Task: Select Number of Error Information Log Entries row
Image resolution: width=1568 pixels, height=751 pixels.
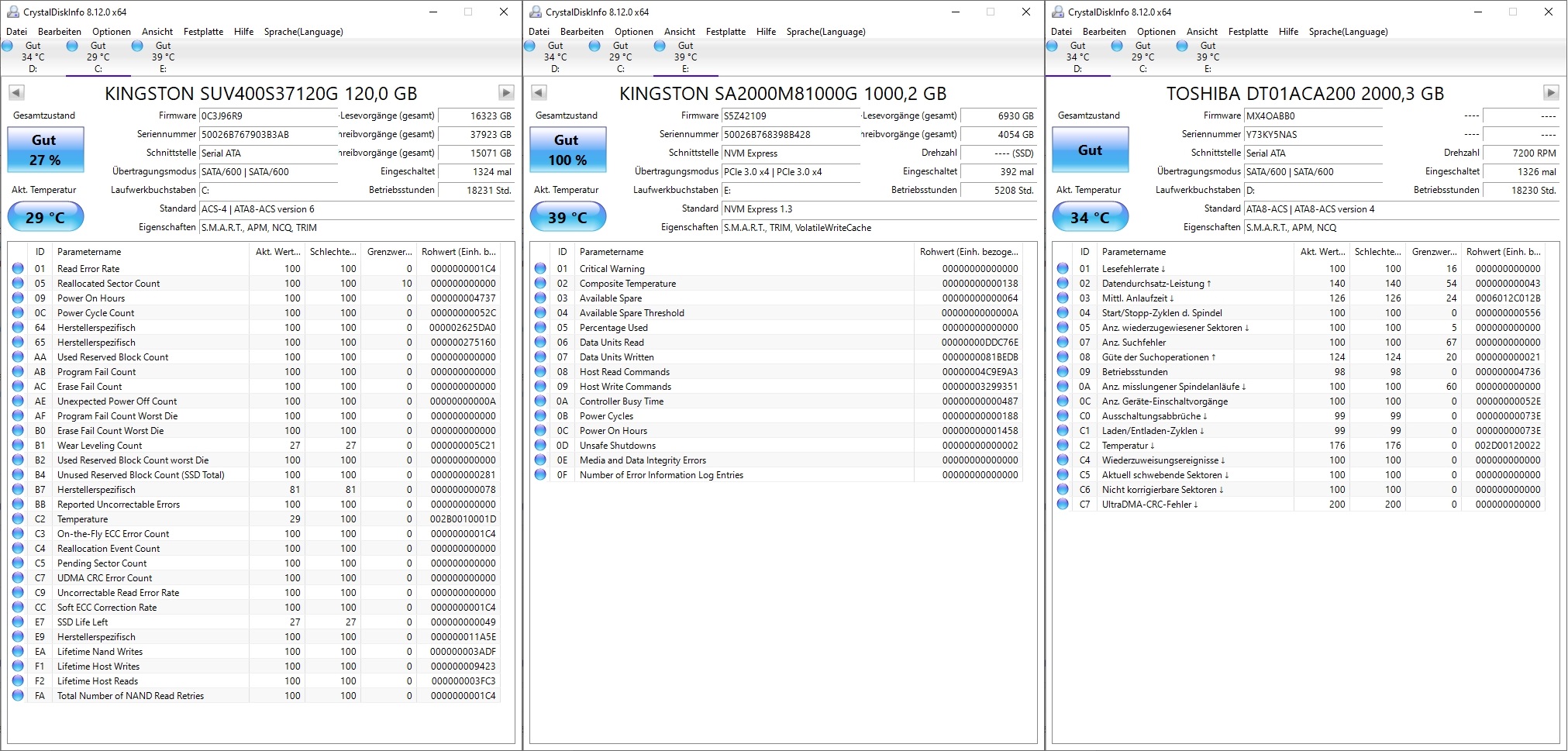Action: (777, 475)
